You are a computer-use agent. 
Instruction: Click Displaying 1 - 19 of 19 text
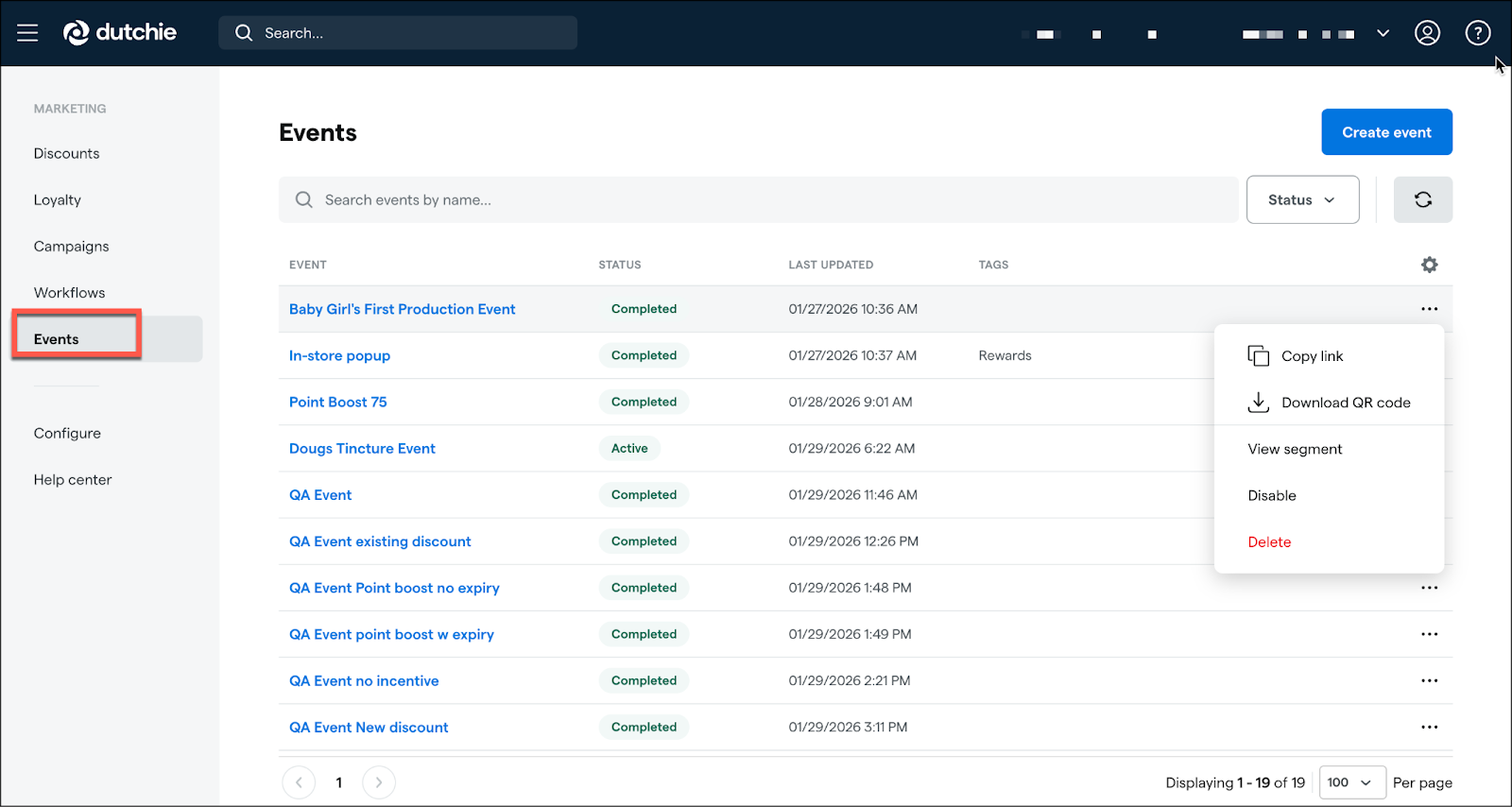(x=1235, y=782)
